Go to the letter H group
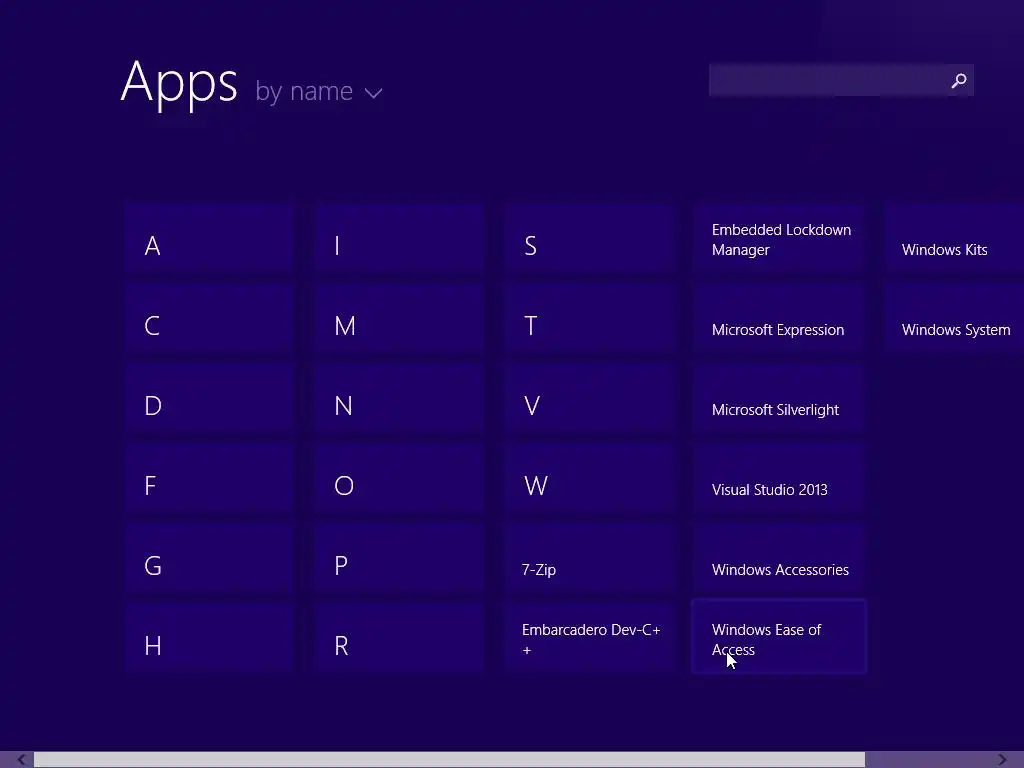Screen dimensions: 1024x768 [209, 638]
